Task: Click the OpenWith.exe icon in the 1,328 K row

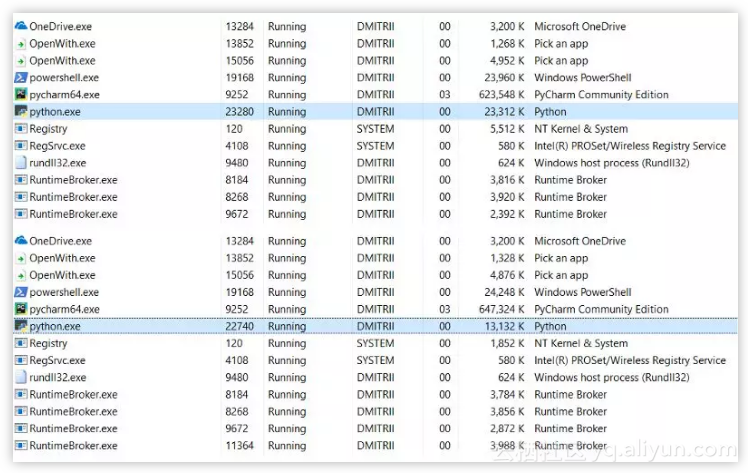Action: (21, 258)
